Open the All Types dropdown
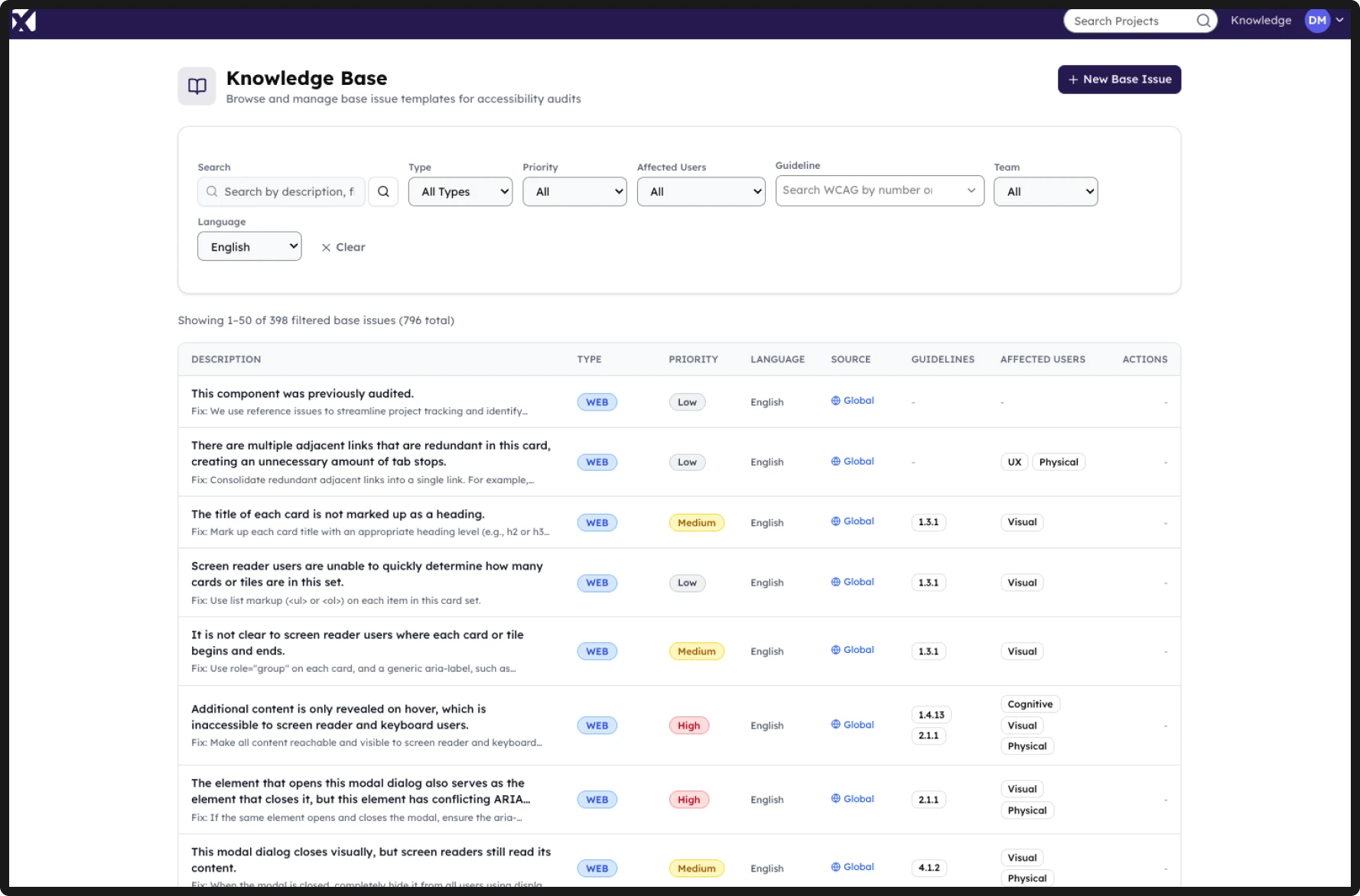The height and width of the screenshot is (896, 1360). point(460,192)
